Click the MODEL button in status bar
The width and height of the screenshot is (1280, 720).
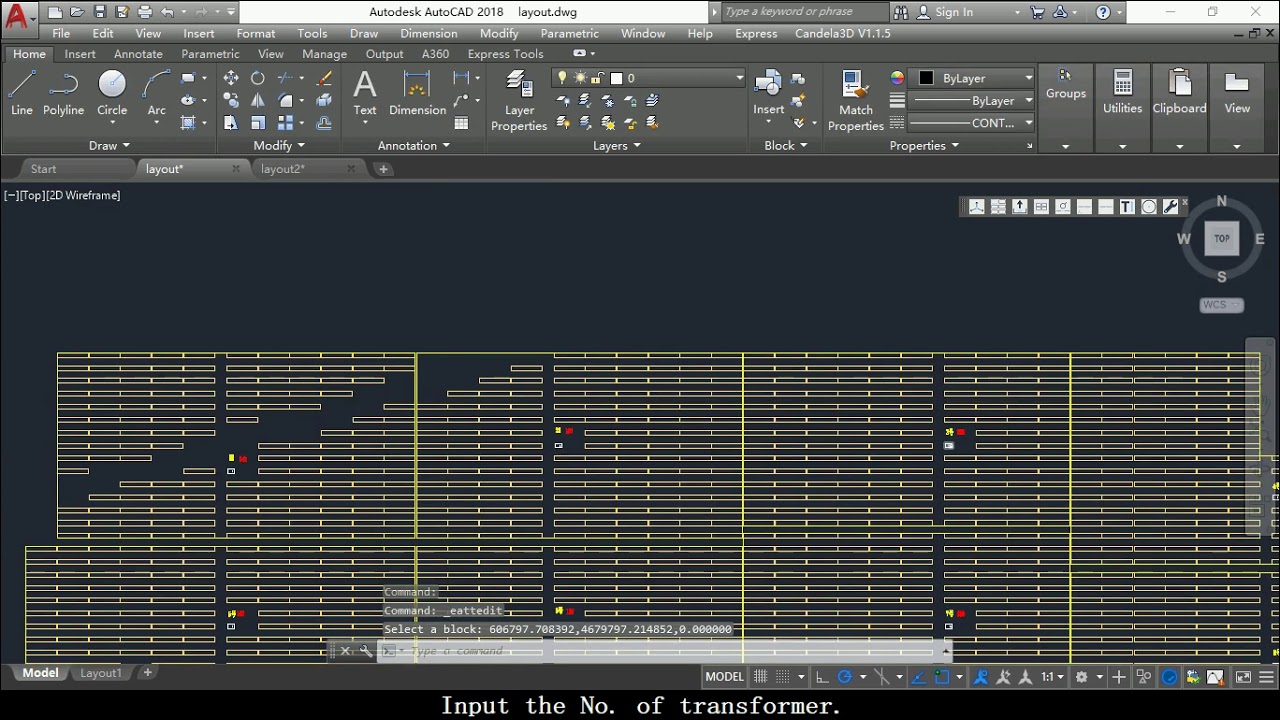coord(724,677)
